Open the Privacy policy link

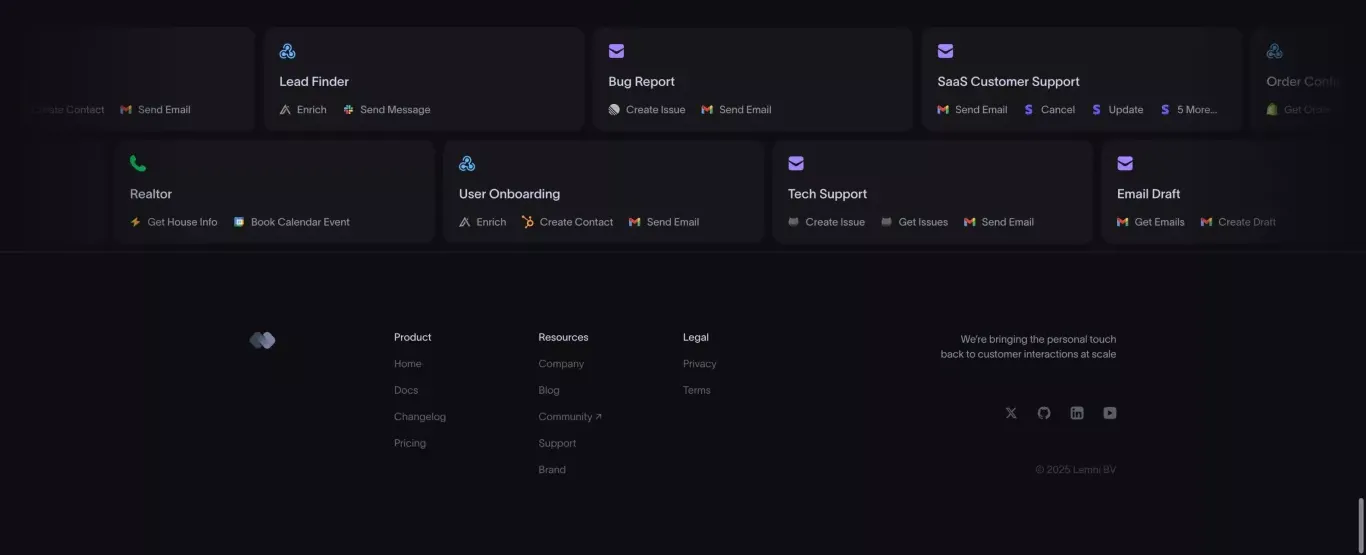pyautogui.click(x=700, y=364)
